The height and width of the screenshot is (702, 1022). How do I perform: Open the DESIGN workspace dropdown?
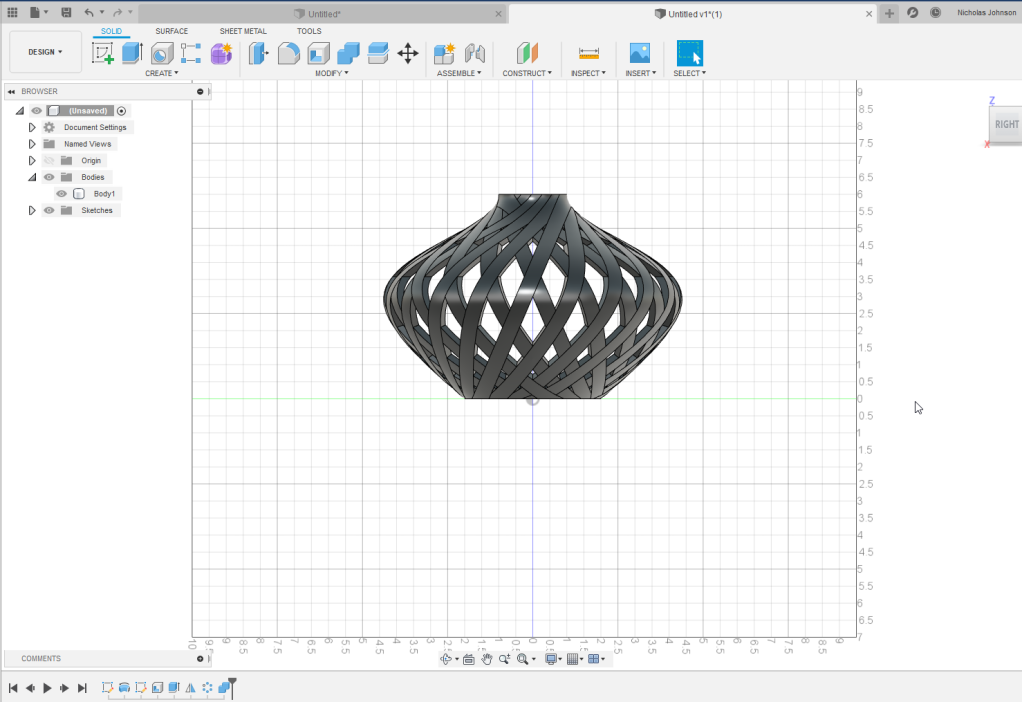pos(45,52)
